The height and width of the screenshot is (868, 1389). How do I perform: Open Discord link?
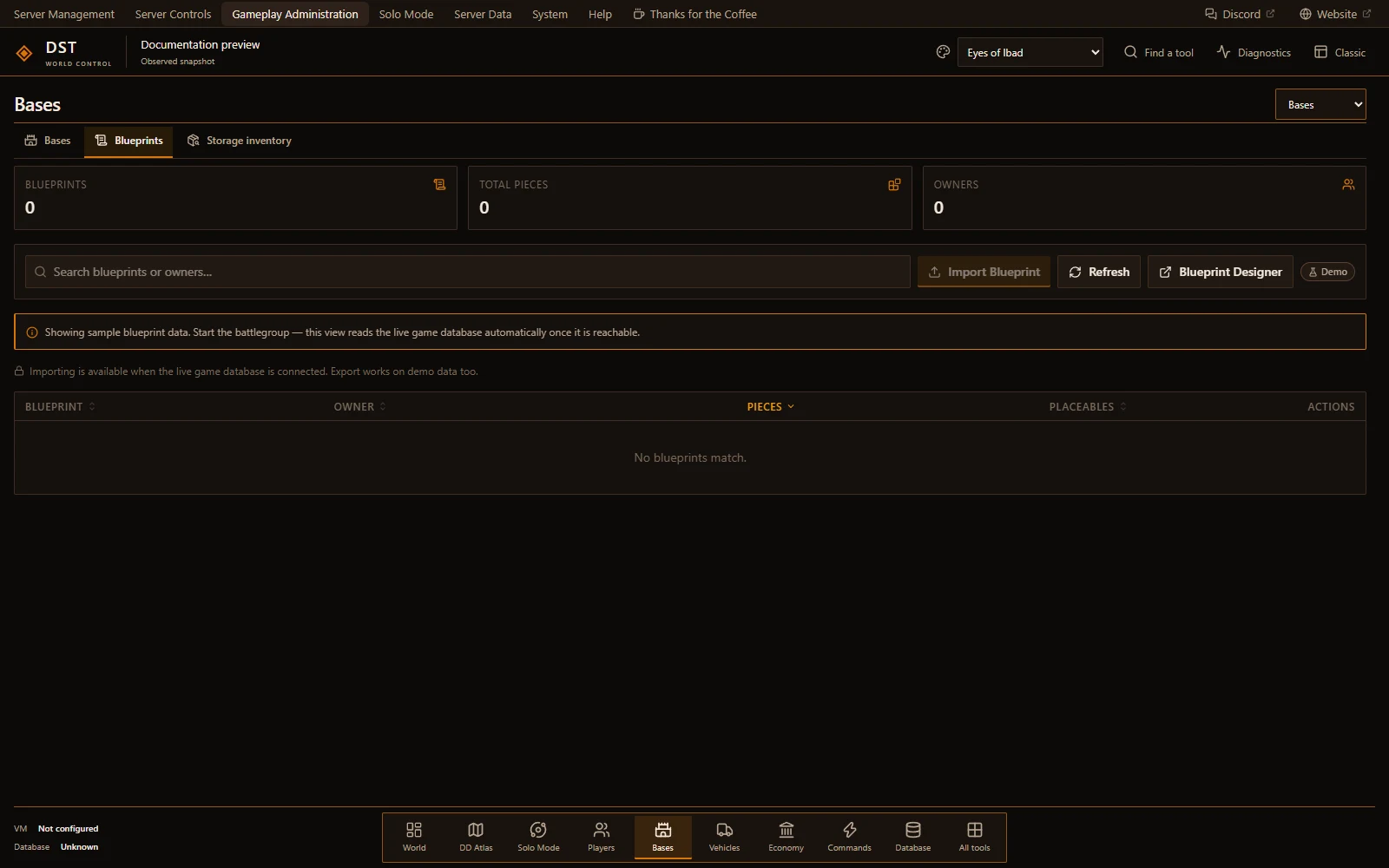(x=1240, y=14)
